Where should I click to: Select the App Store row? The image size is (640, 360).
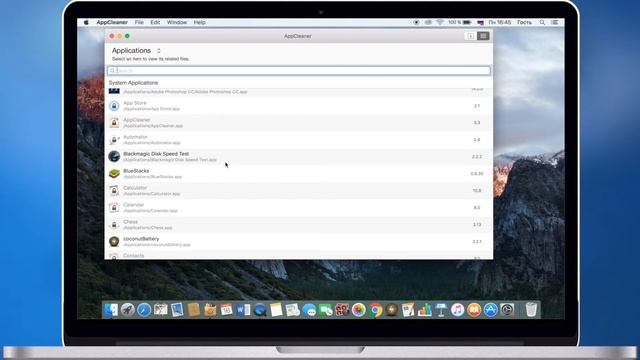pyautogui.click(x=298, y=106)
